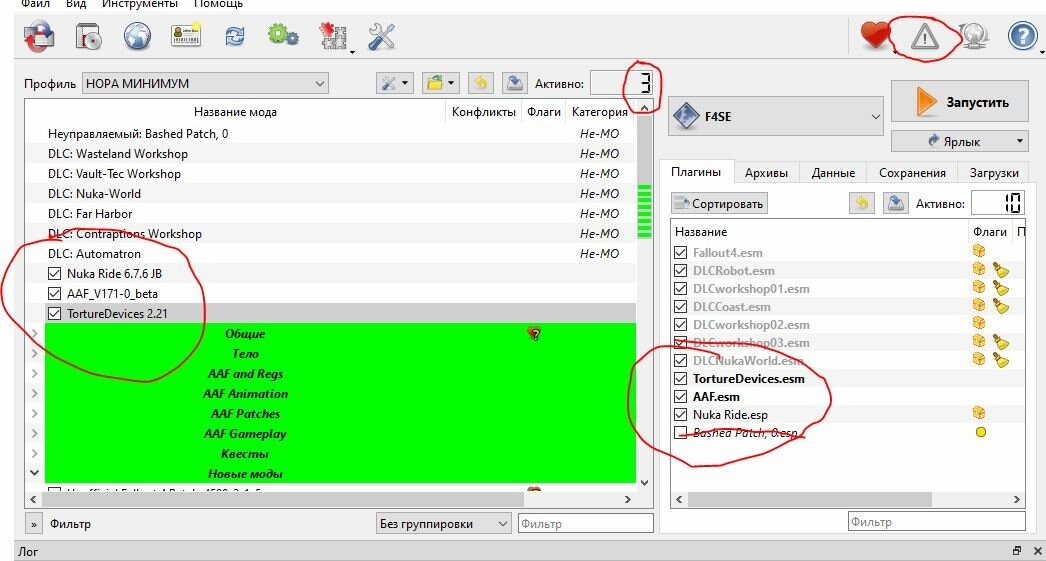Viewport: 1046px width, 561px height.
Task: Click create backup icon in mod list bar
Action: 514,83
